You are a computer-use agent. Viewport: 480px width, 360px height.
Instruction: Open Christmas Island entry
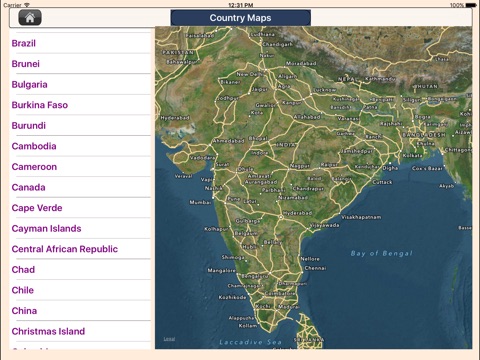click(x=80, y=331)
